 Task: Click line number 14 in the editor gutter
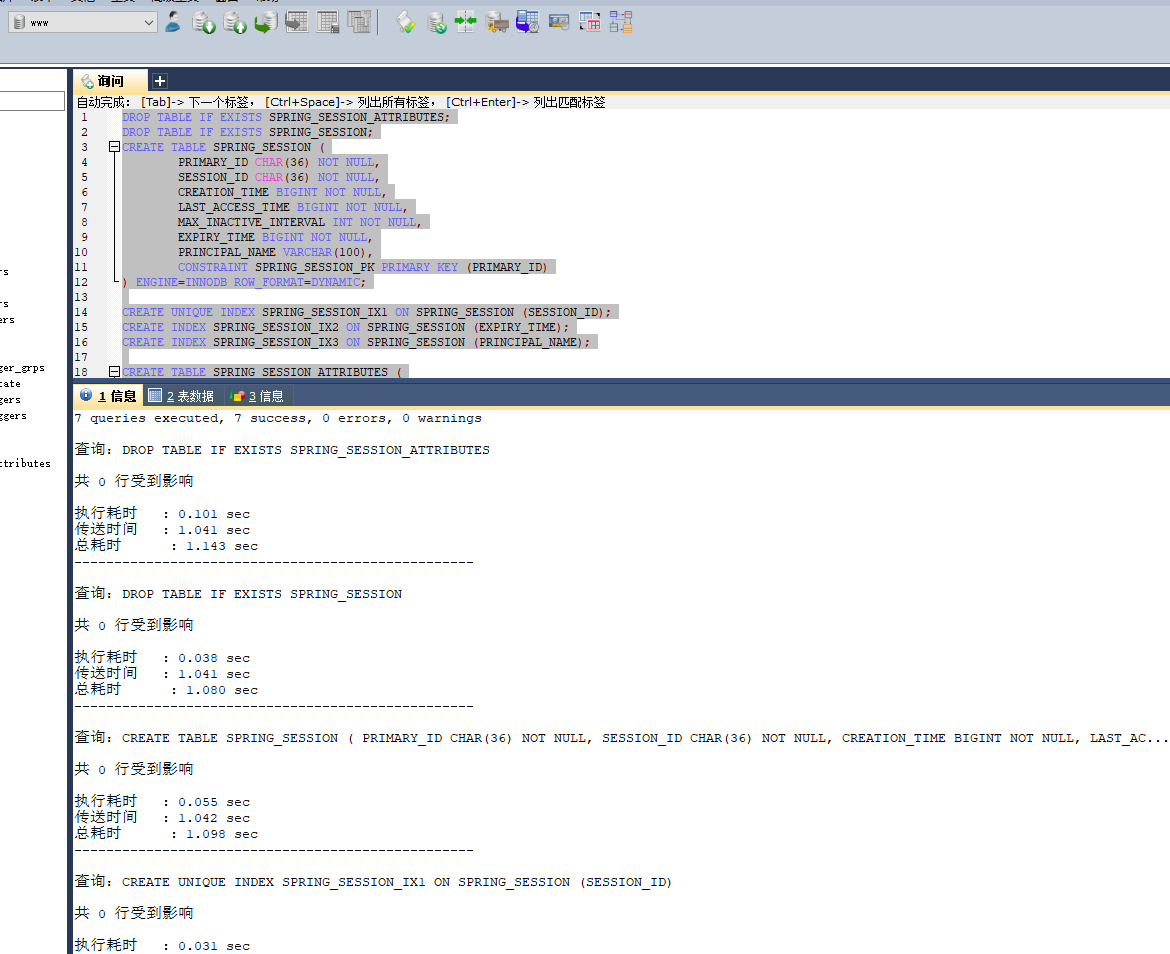82,312
